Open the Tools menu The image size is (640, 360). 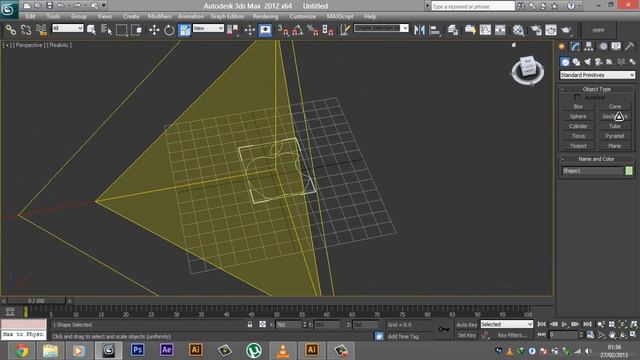click(x=53, y=16)
